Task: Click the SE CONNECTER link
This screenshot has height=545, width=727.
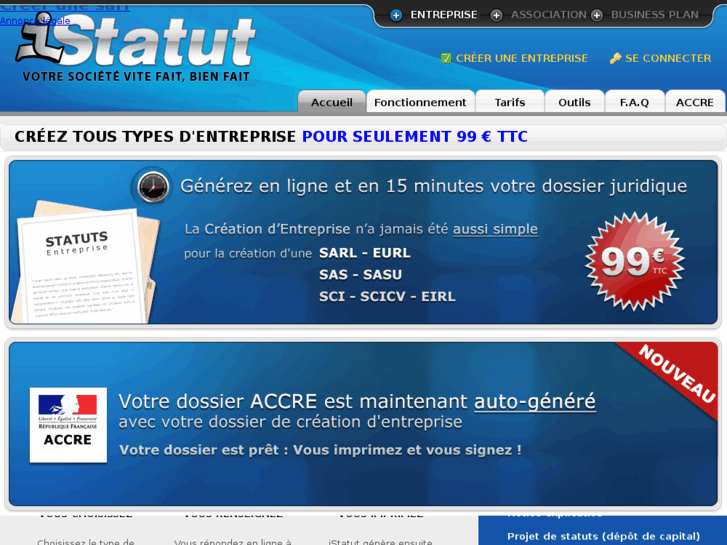Action: pos(668,58)
